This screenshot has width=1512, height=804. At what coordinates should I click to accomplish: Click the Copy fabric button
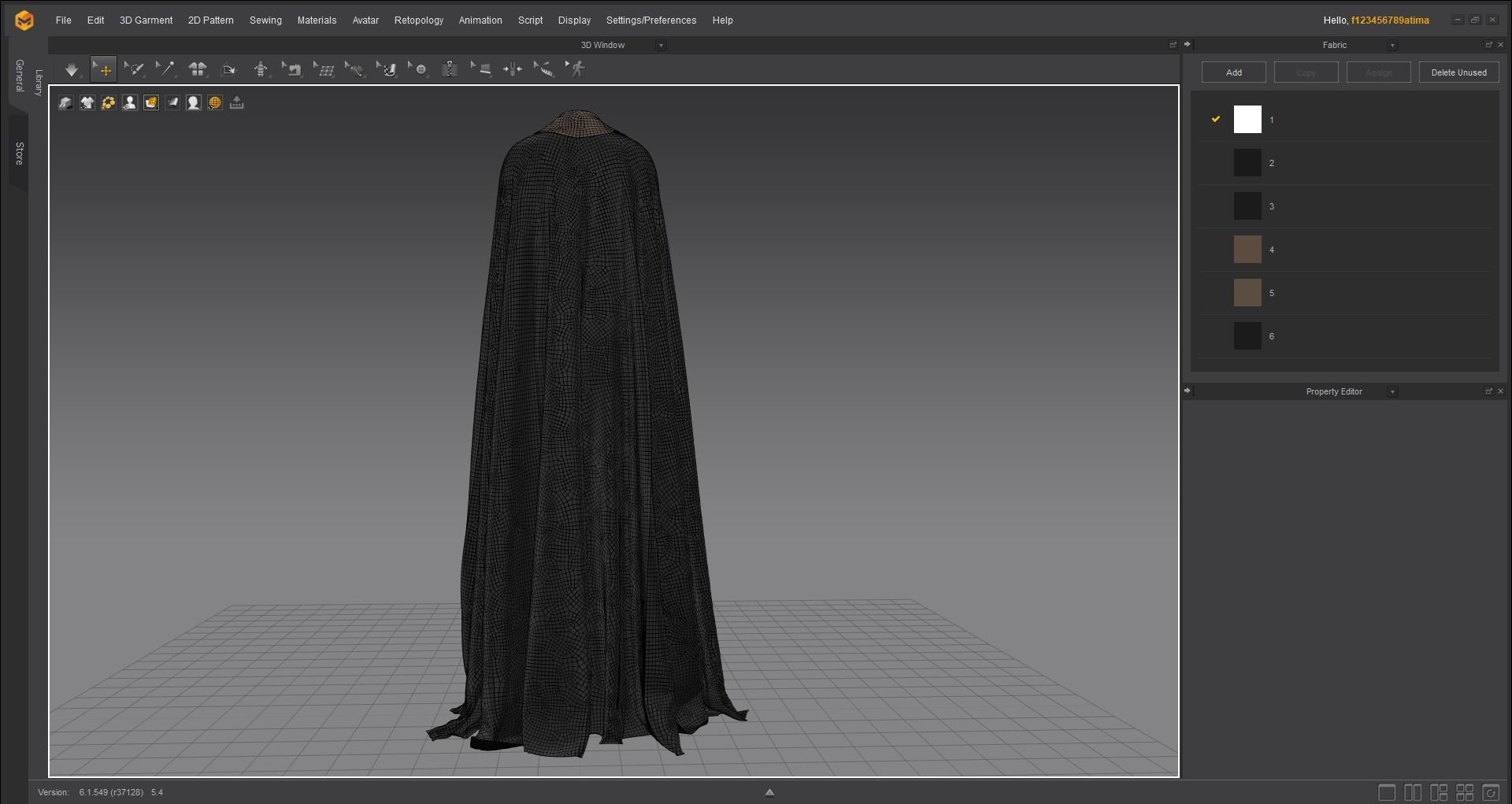pos(1306,72)
